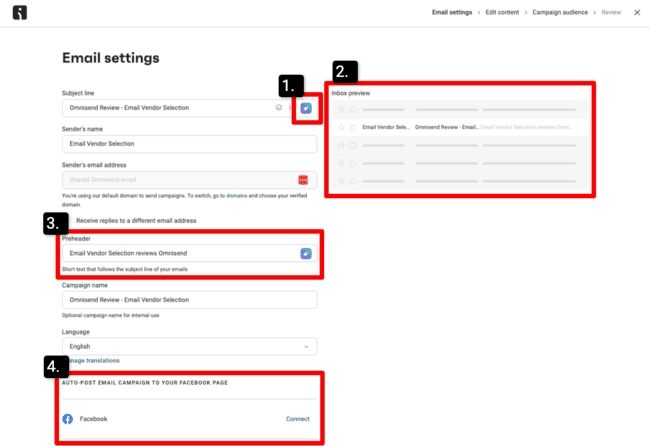Go to Review step
The image size is (650, 446).
(611, 12)
